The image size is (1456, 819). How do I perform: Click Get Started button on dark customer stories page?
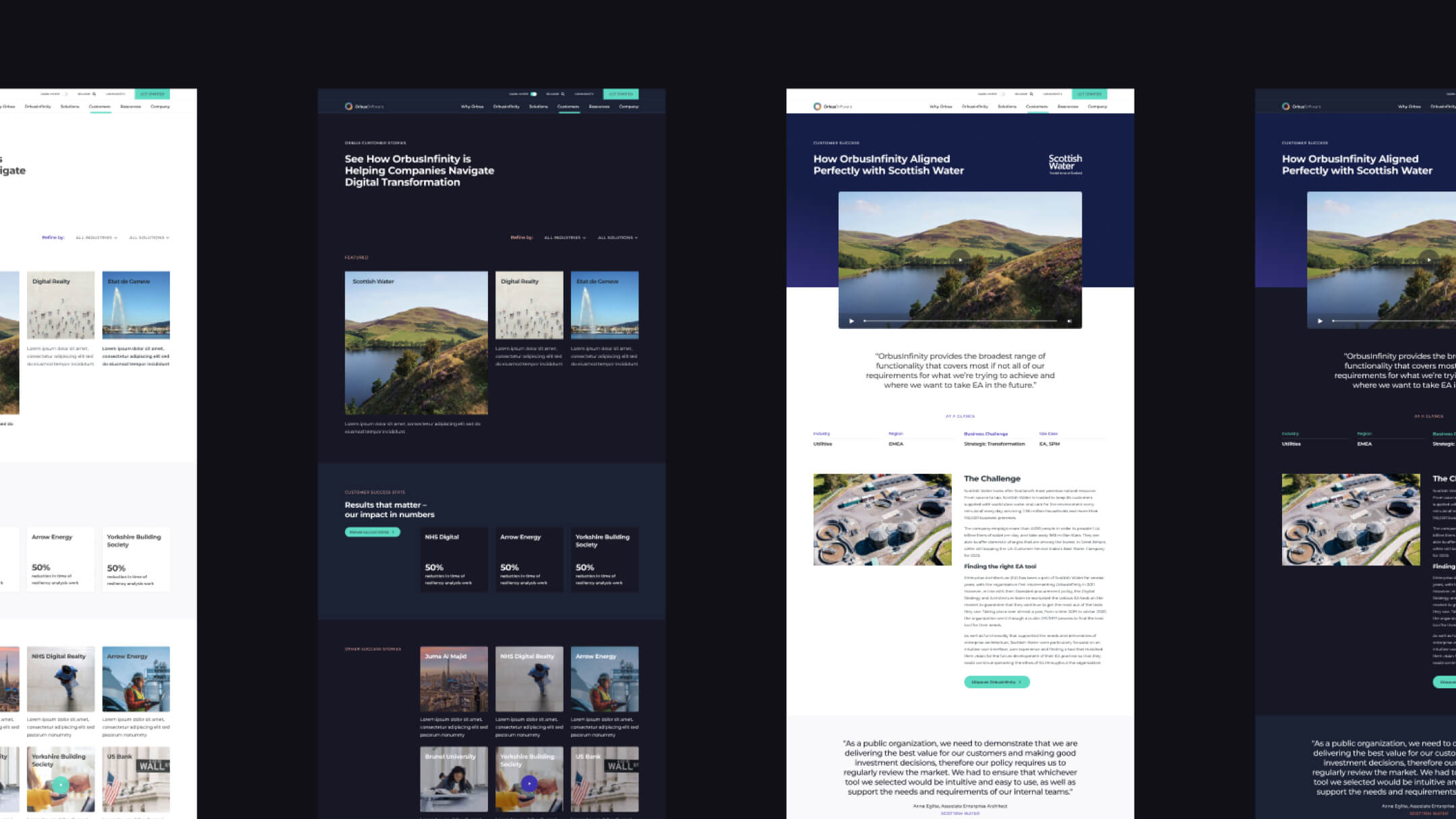click(x=621, y=94)
